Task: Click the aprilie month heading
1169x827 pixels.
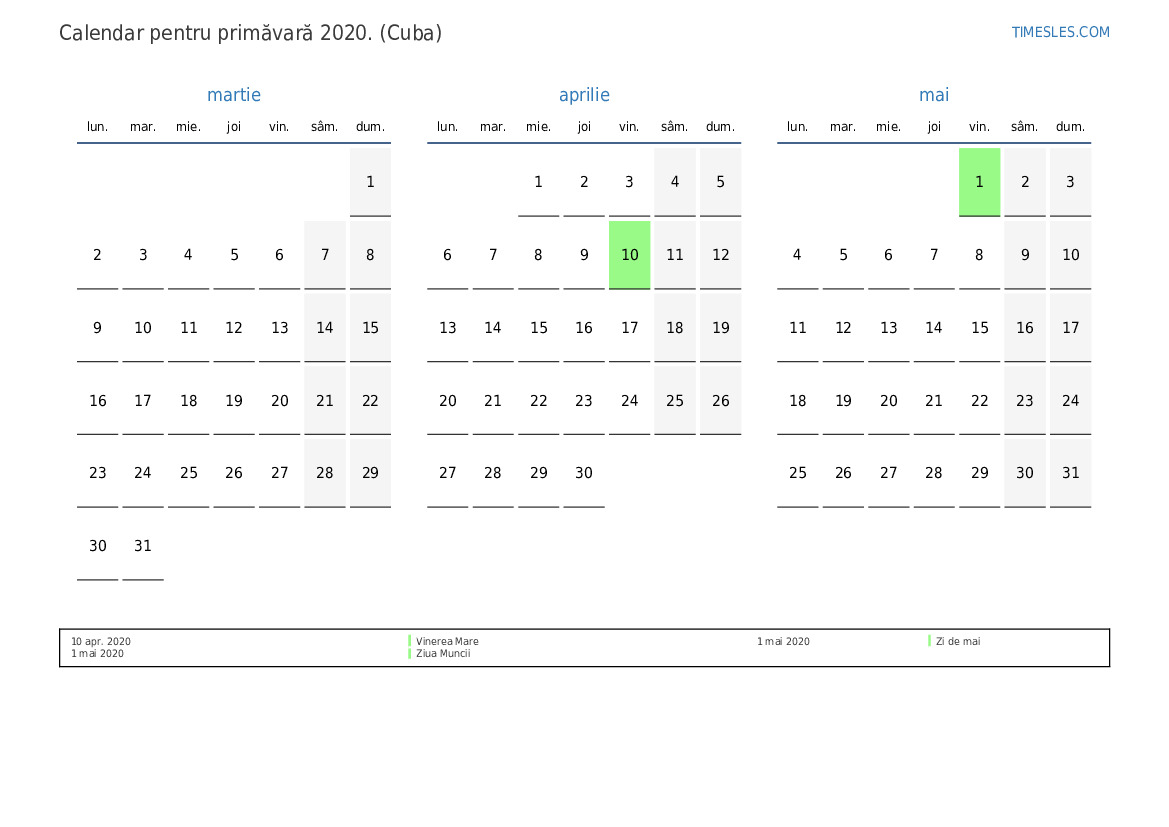Action: pyautogui.click(x=584, y=95)
